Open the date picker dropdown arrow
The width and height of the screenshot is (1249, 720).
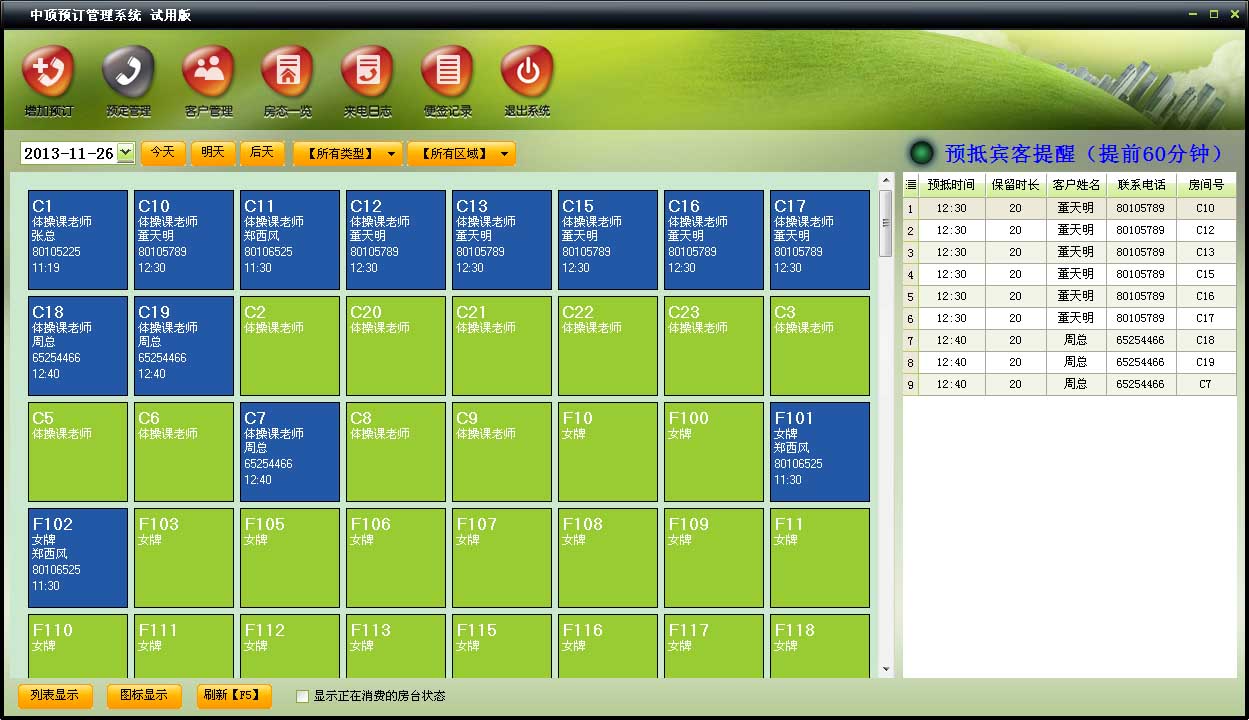pos(125,153)
